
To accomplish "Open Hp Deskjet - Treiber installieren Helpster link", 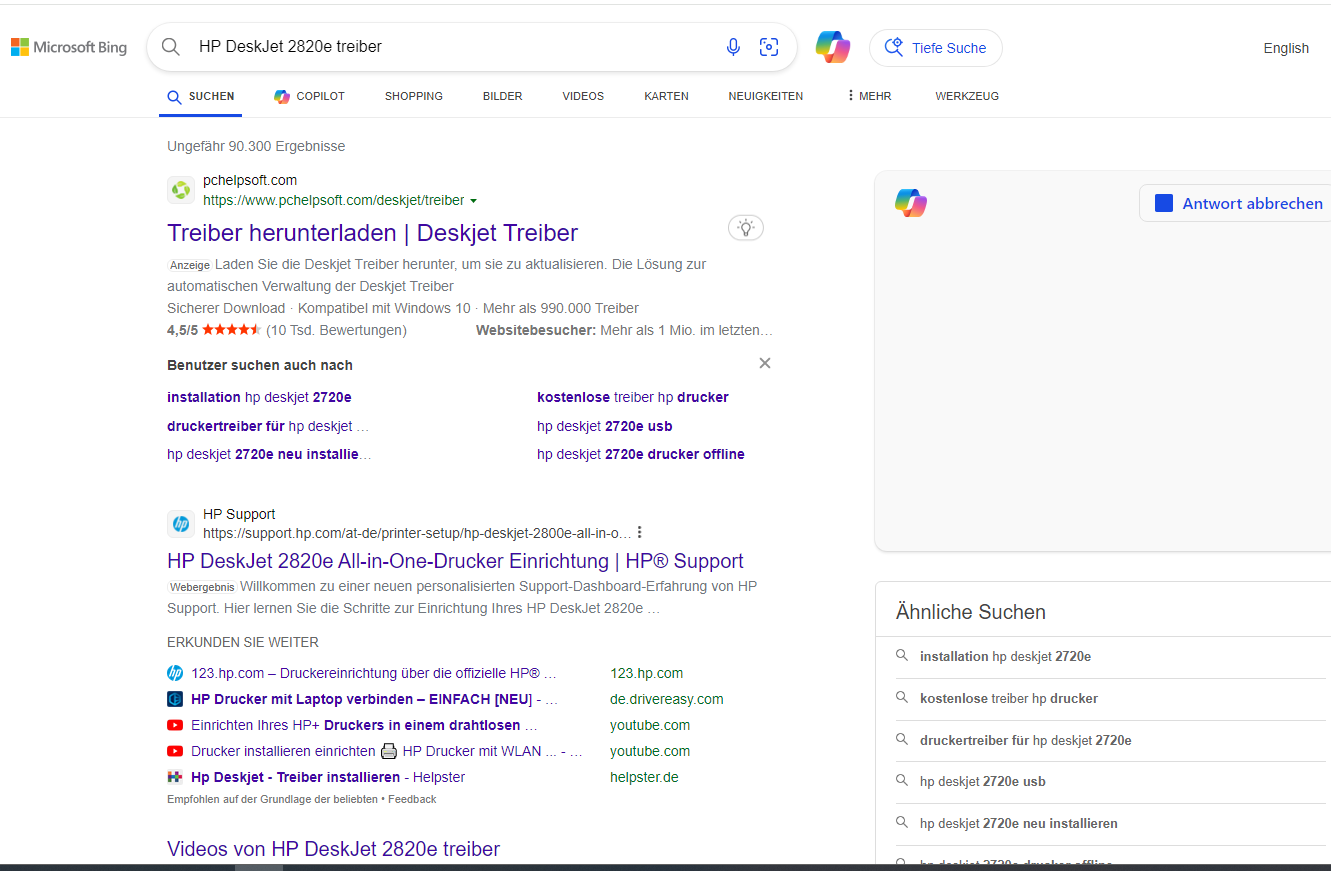I will click(x=328, y=778).
